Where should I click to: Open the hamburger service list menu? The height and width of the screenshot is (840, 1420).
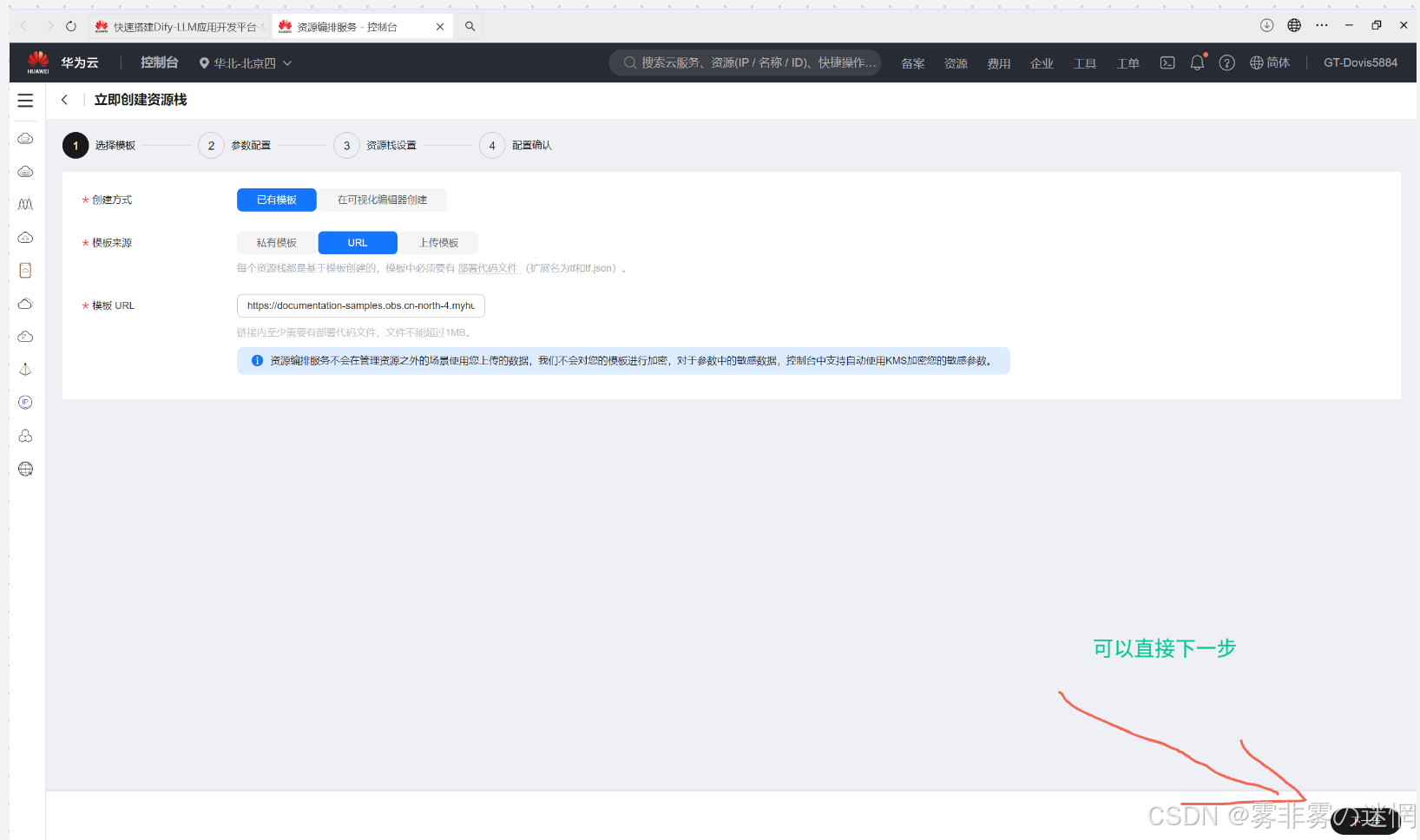(26, 101)
